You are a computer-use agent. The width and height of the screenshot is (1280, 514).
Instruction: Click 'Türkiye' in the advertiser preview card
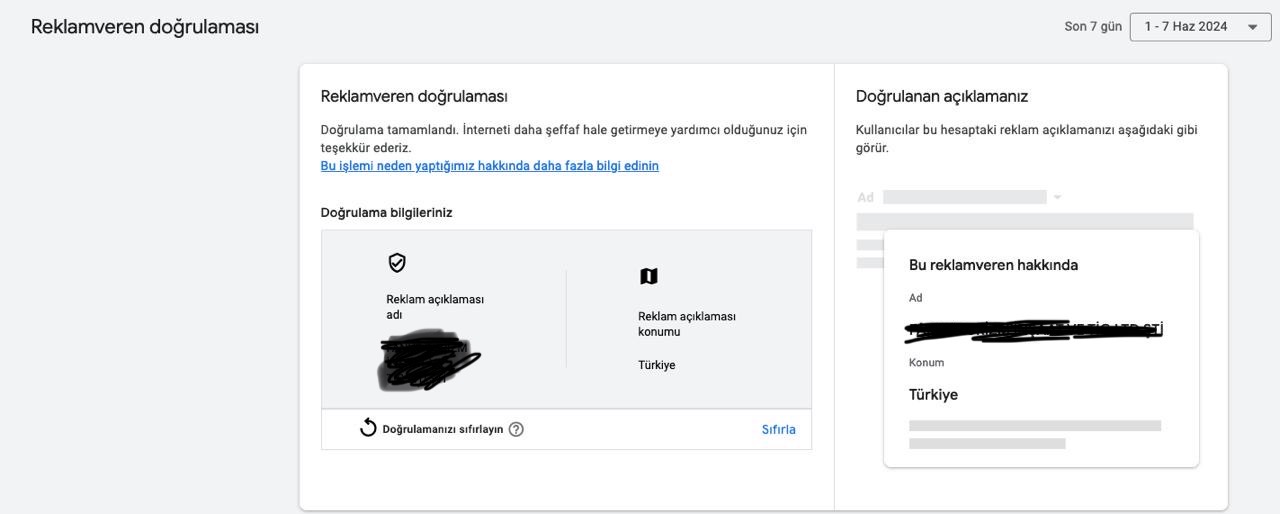tap(933, 394)
